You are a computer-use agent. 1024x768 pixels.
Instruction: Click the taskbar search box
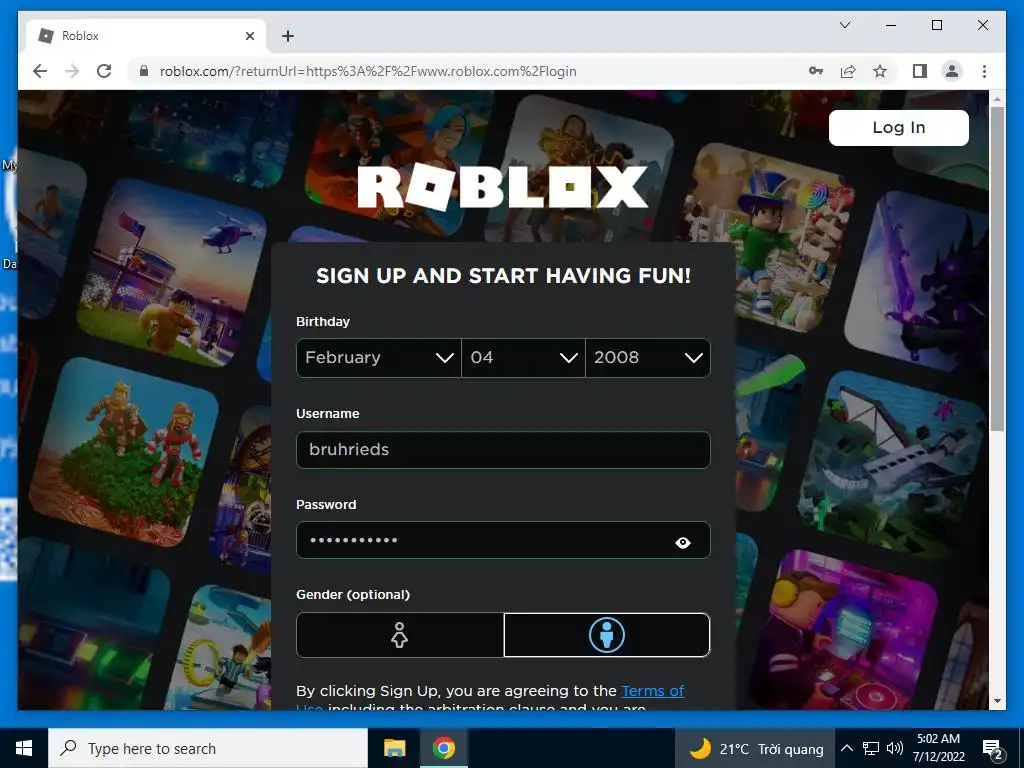tap(208, 748)
